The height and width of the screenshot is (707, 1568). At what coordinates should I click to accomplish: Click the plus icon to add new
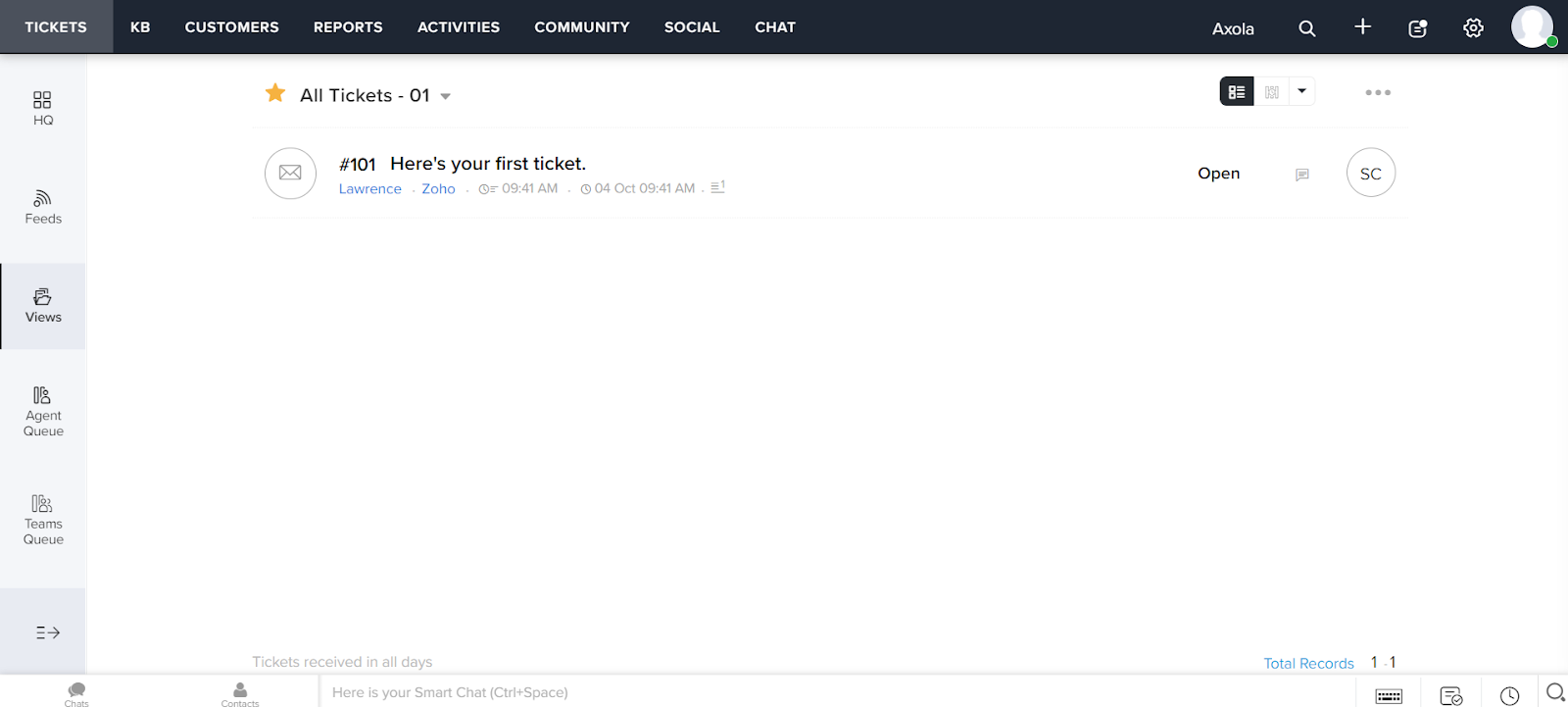point(1362,26)
